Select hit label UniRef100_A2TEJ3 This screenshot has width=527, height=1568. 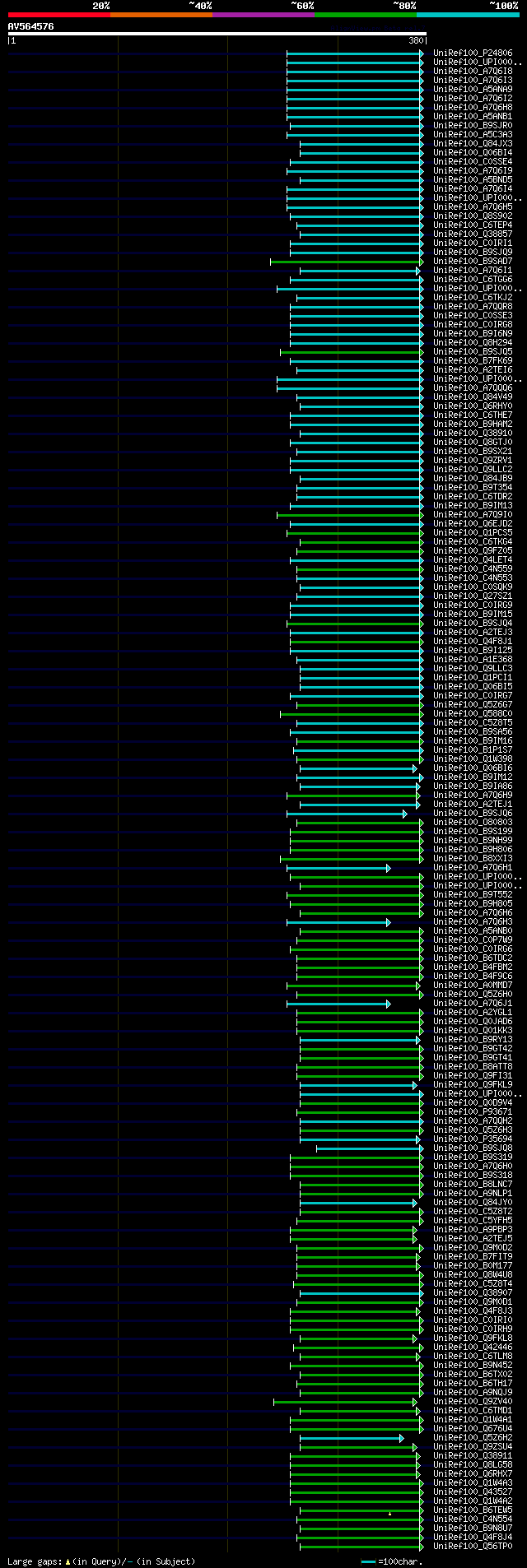tap(473, 633)
